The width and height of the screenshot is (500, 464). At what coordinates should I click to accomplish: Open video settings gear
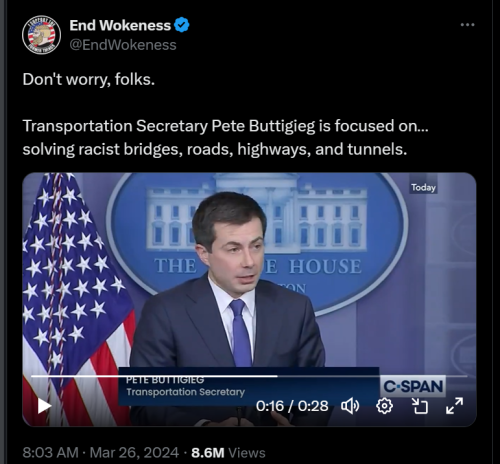(x=384, y=406)
